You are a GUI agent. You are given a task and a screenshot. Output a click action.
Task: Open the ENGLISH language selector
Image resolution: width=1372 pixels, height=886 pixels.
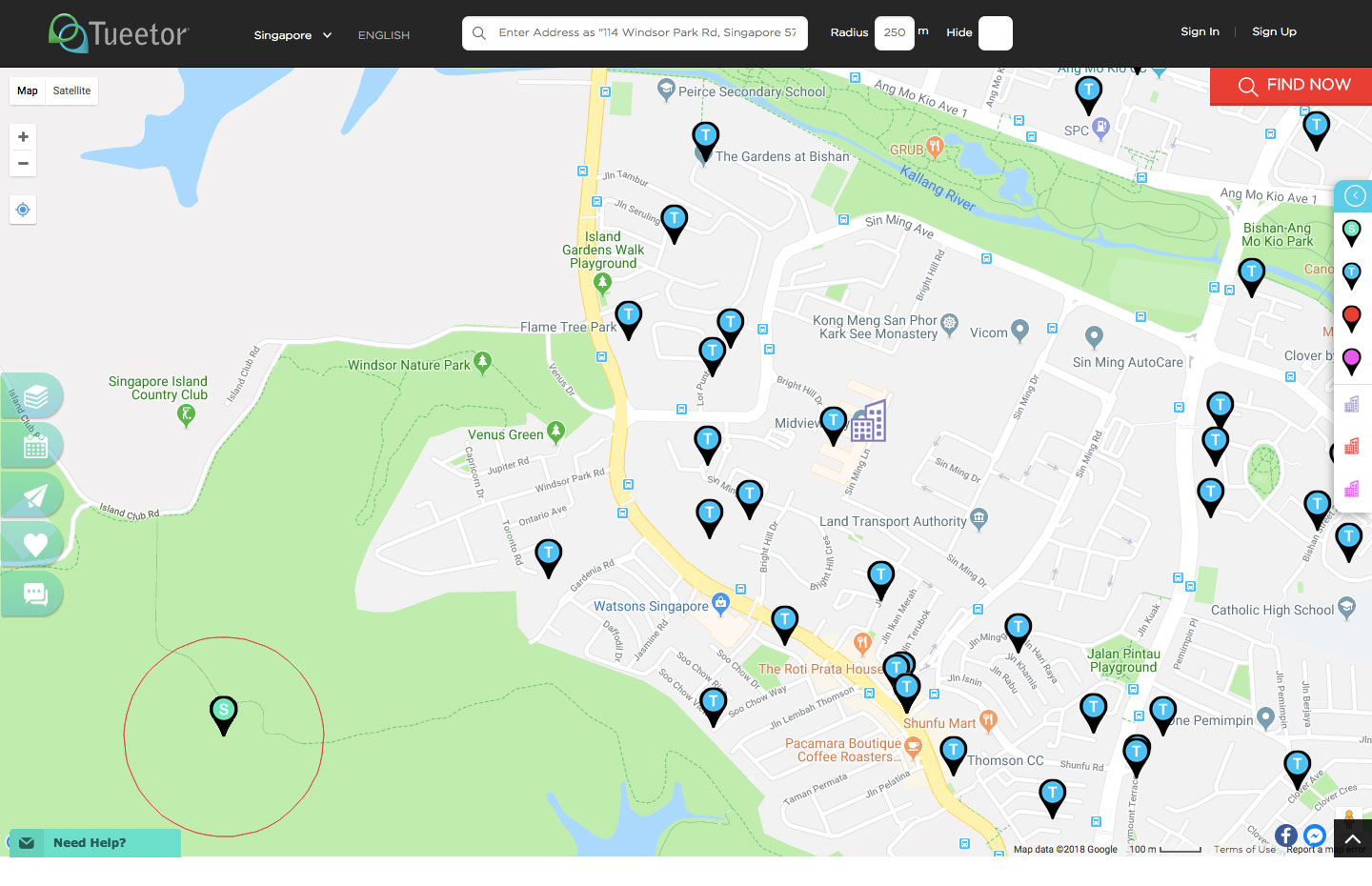[x=384, y=35]
